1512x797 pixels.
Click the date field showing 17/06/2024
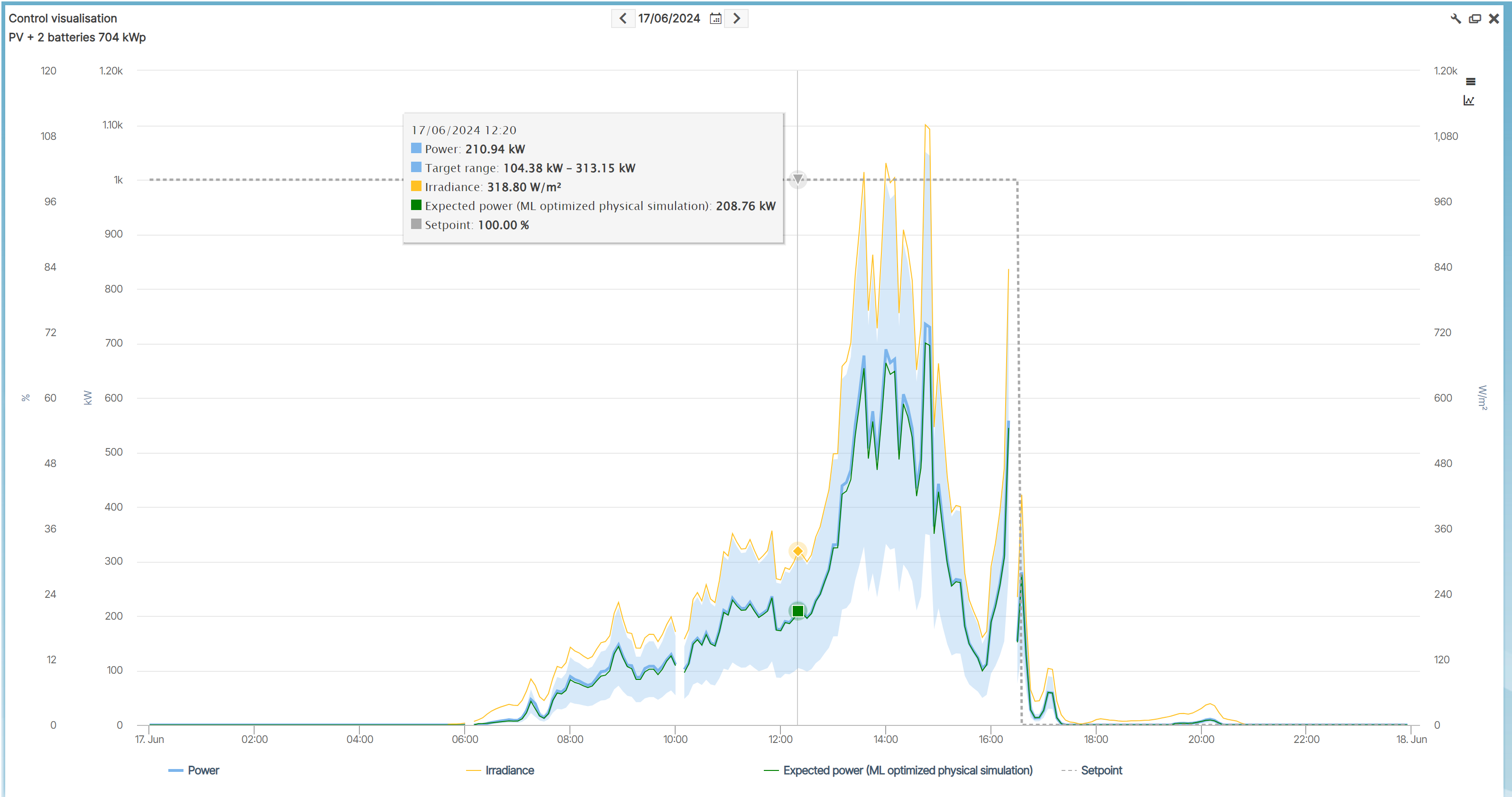click(x=669, y=18)
